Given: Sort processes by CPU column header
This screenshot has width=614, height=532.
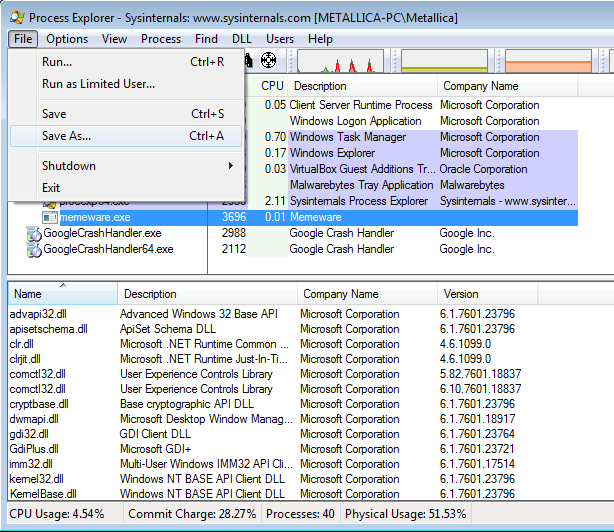Looking at the screenshot, I should (268, 86).
